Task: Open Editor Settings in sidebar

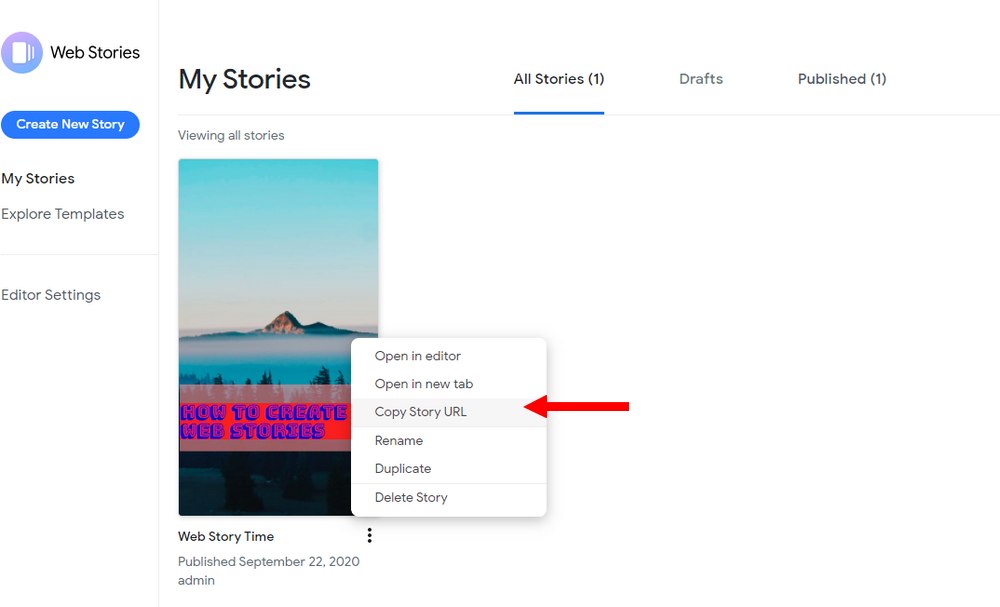Action: click(51, 295)
